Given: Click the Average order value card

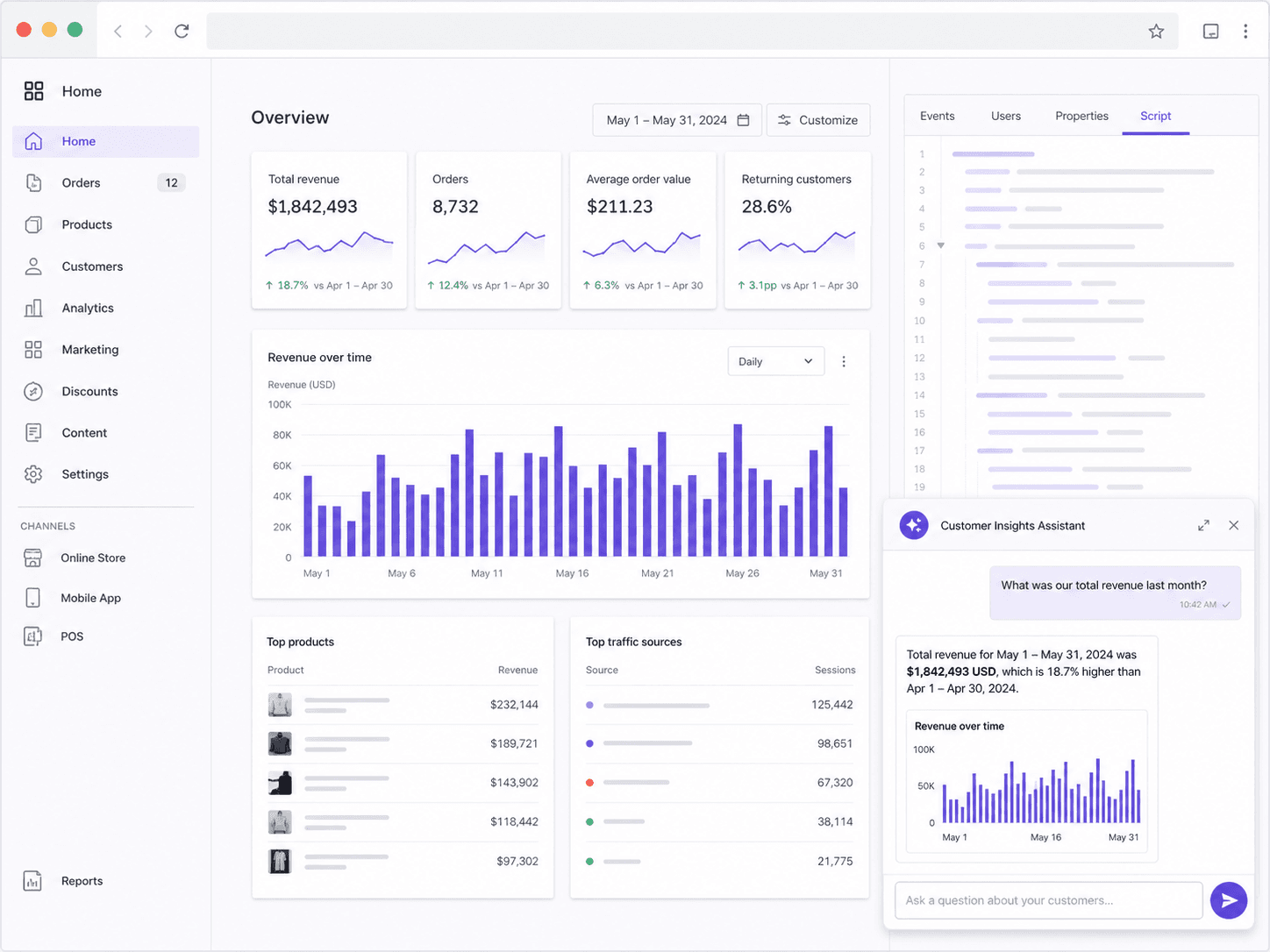Looking at the screenshot, I should (643, 231).
